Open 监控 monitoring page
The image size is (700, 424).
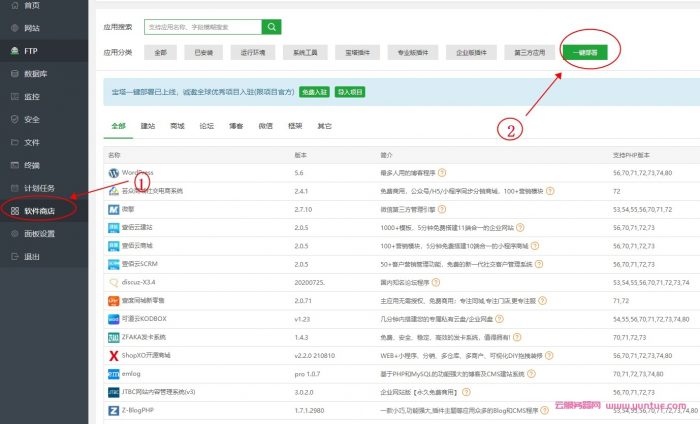tap(32, 96)
